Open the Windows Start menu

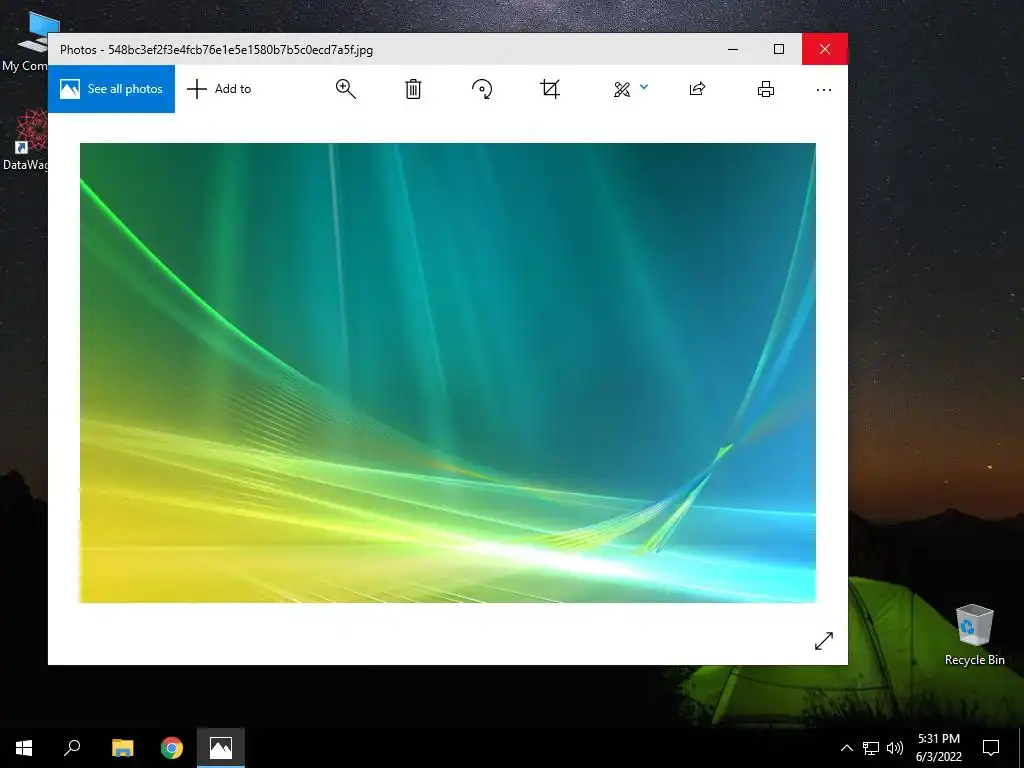click(24, 748)
